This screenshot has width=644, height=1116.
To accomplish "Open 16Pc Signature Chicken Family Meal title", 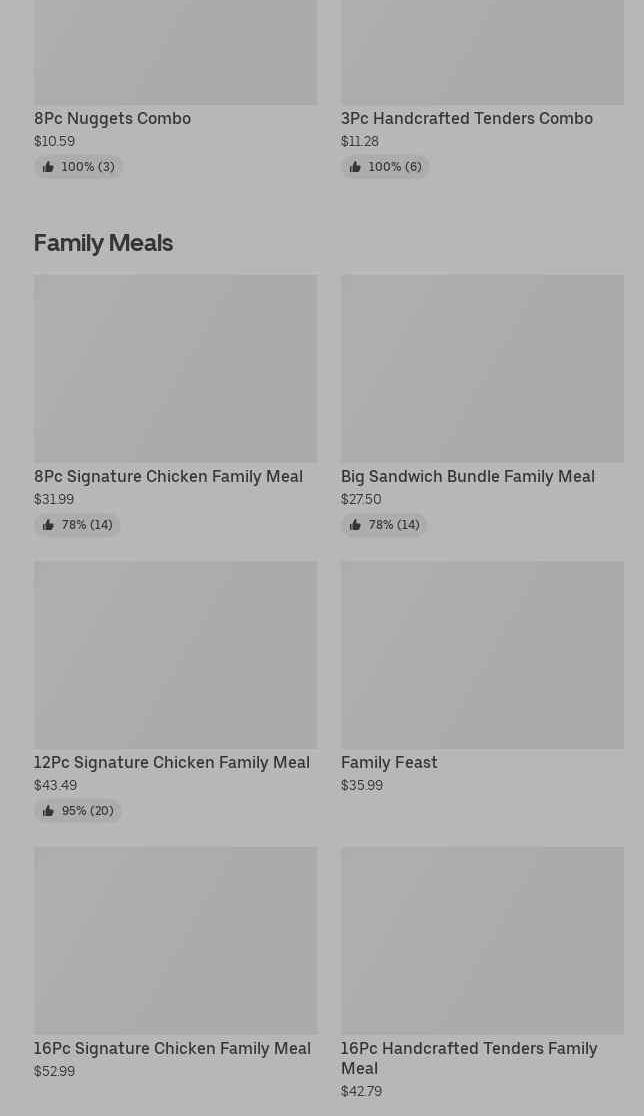I will (172, 1048).
